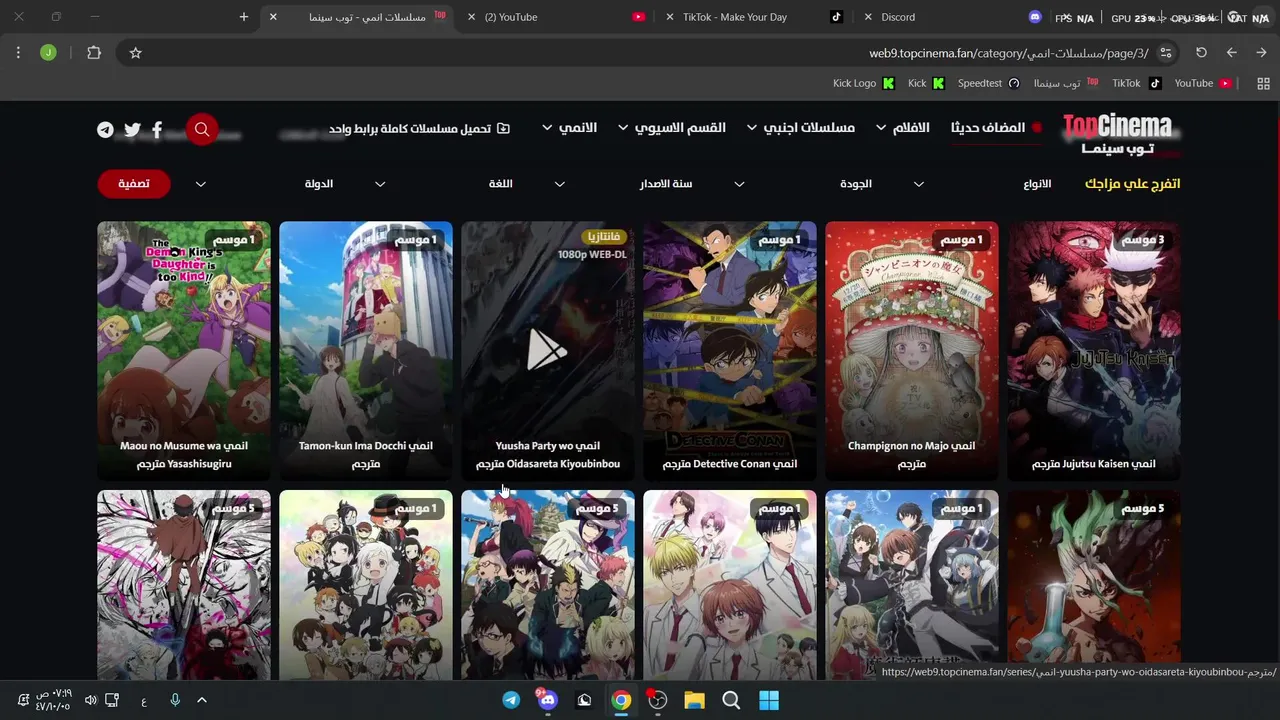
Task: Open the site search with the red magnifier button
Action: click(x=202, y=129)
